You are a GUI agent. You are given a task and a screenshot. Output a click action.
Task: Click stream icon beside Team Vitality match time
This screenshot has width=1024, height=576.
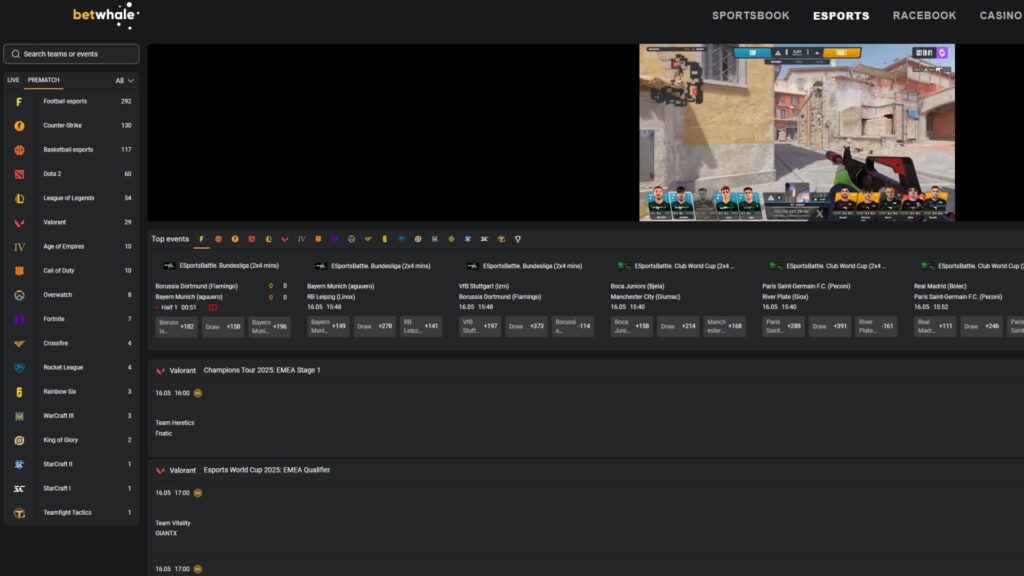pyautogui.click(x=198, y=493)
